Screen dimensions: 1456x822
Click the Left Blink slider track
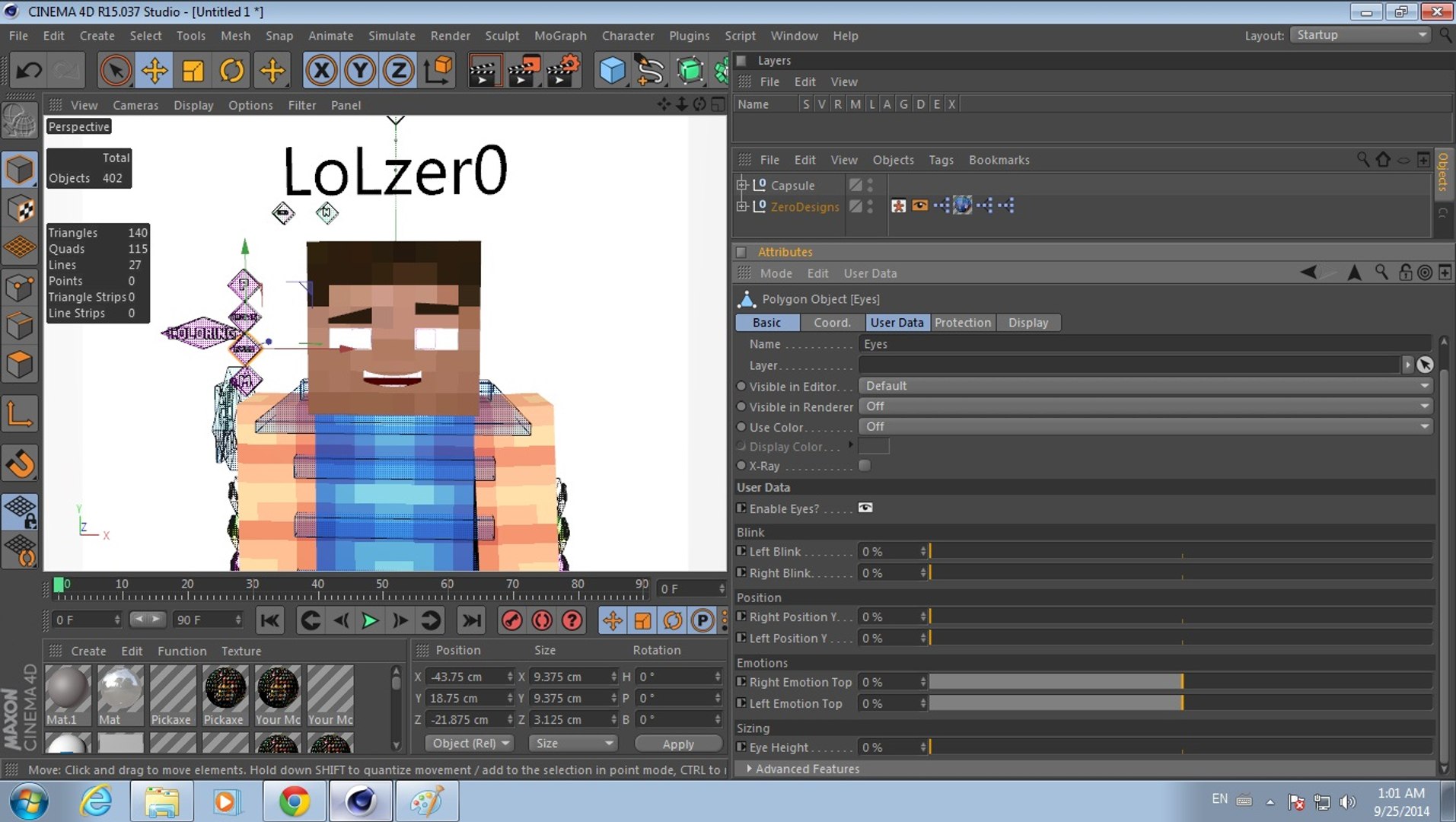point(1181,552)
